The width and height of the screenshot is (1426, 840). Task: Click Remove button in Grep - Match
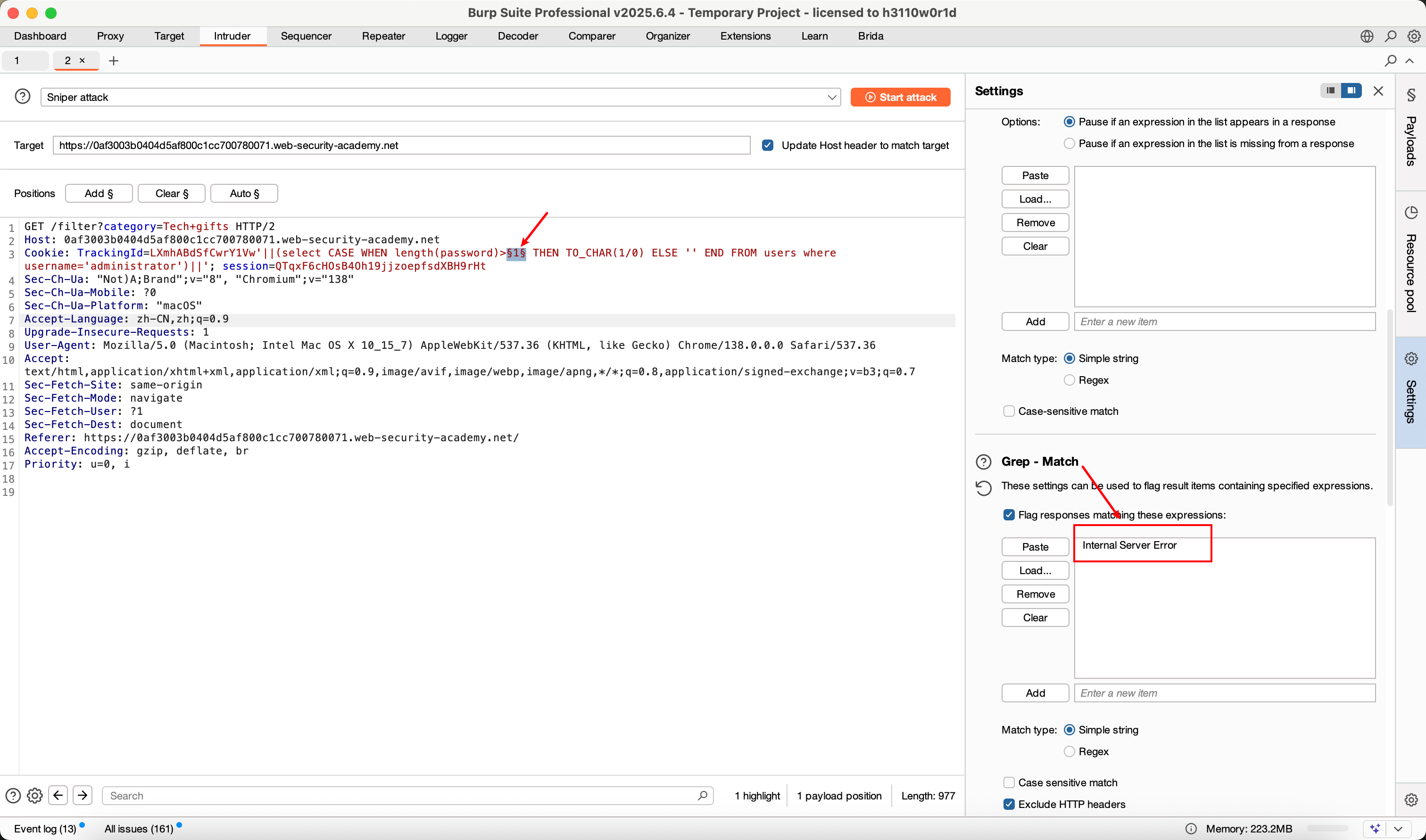tap(1036, 594)
